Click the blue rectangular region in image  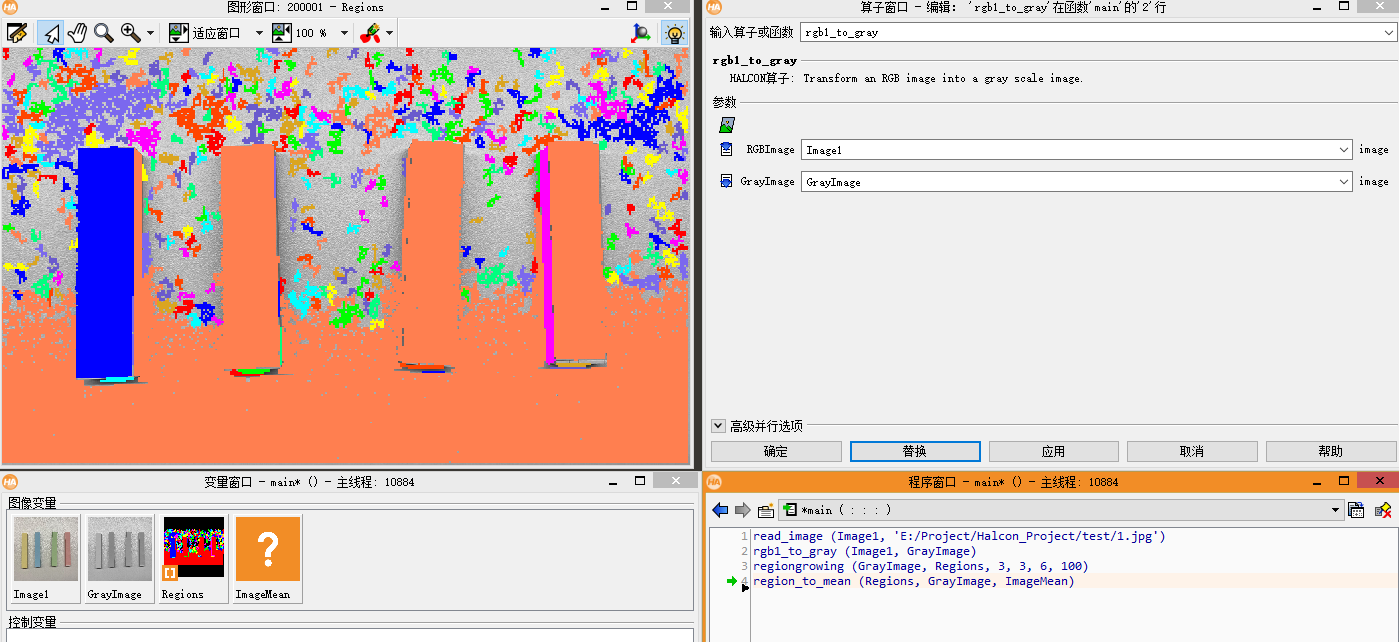104,262
